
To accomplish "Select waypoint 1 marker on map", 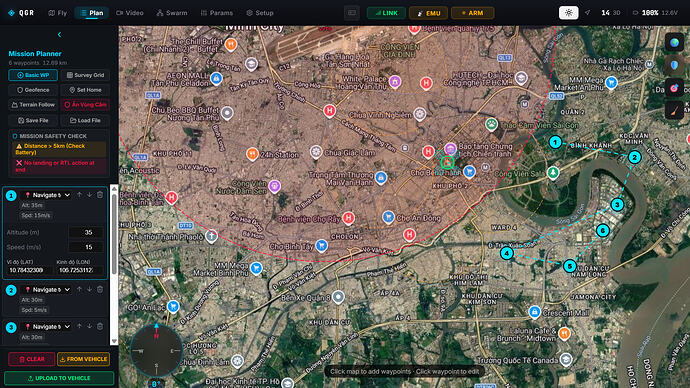I will click(x=555, y=142).
